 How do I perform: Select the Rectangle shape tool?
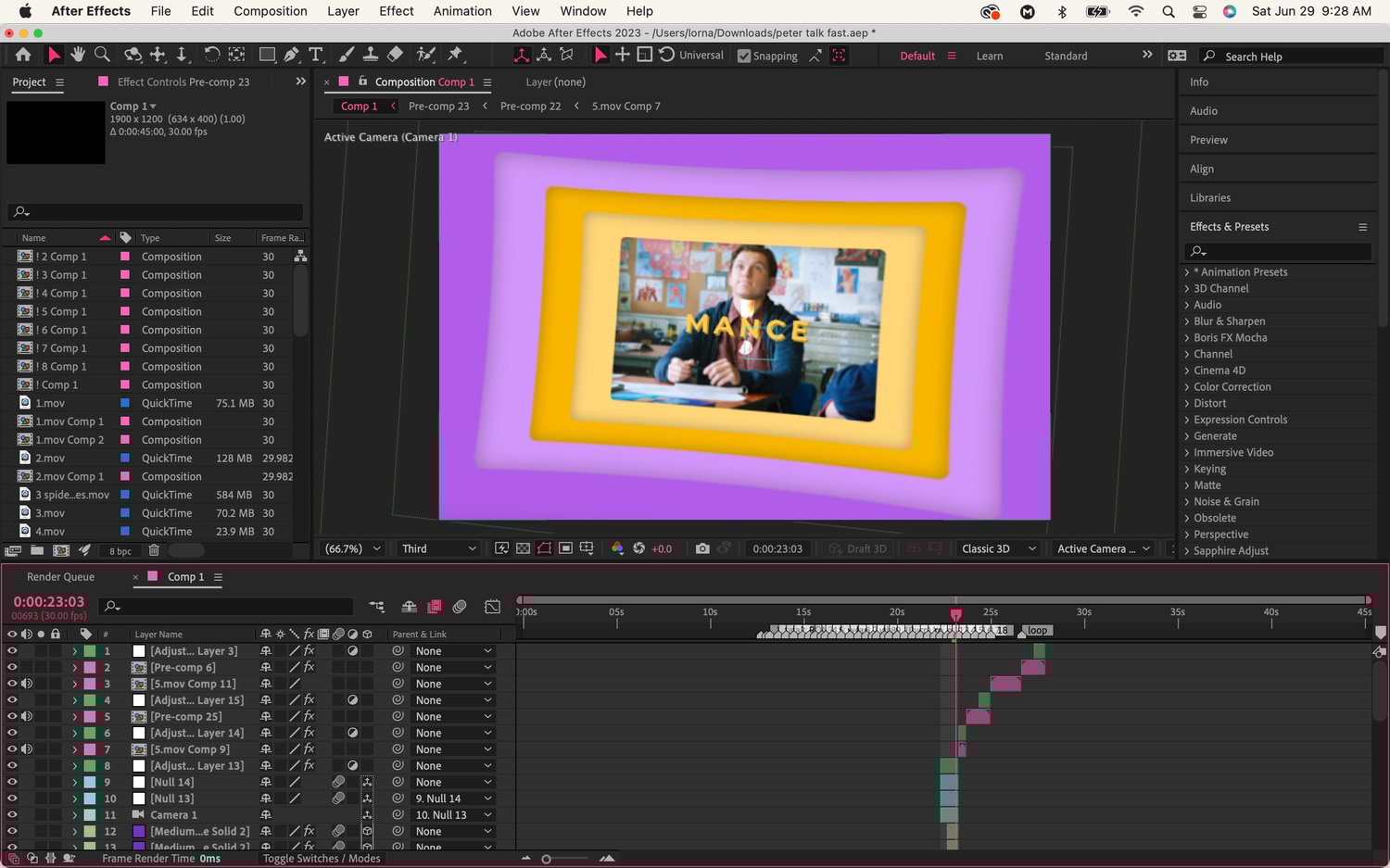tap(267, 55)
